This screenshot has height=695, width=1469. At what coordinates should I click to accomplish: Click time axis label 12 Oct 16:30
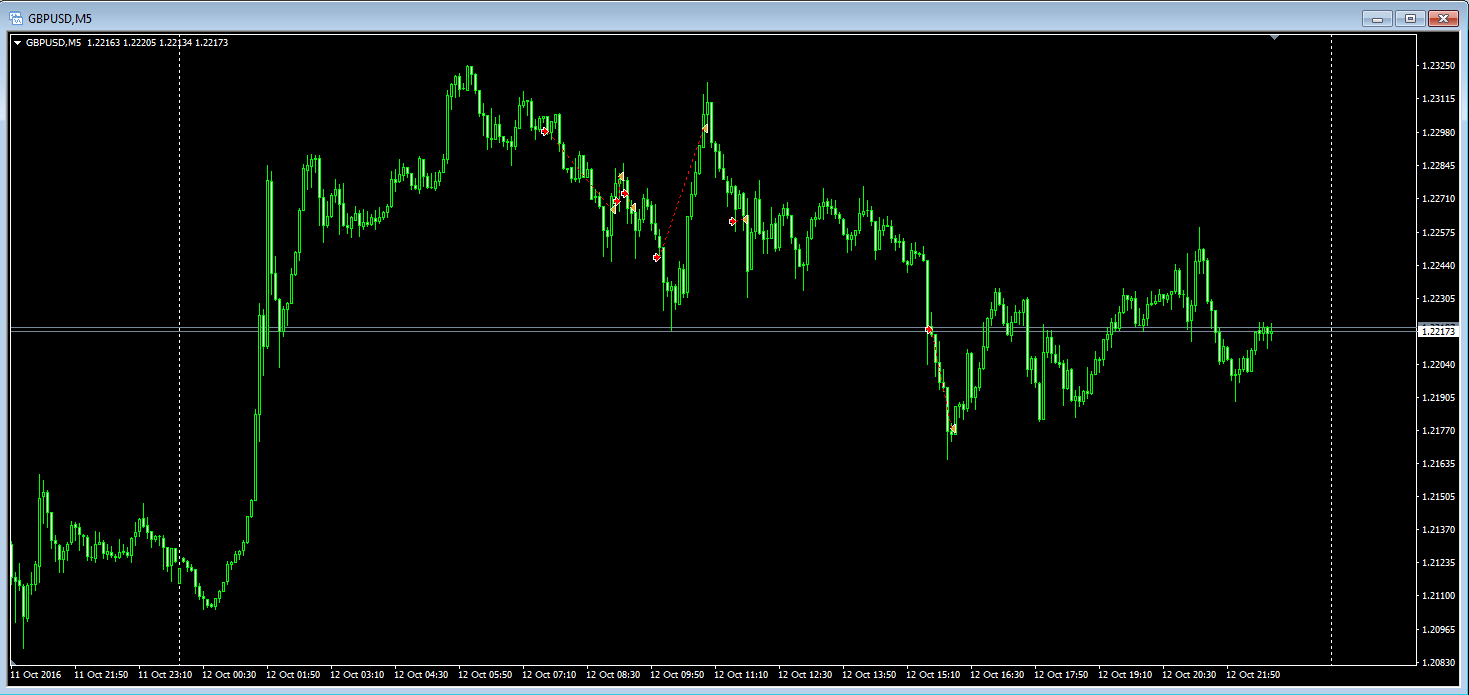coord(997,675)
